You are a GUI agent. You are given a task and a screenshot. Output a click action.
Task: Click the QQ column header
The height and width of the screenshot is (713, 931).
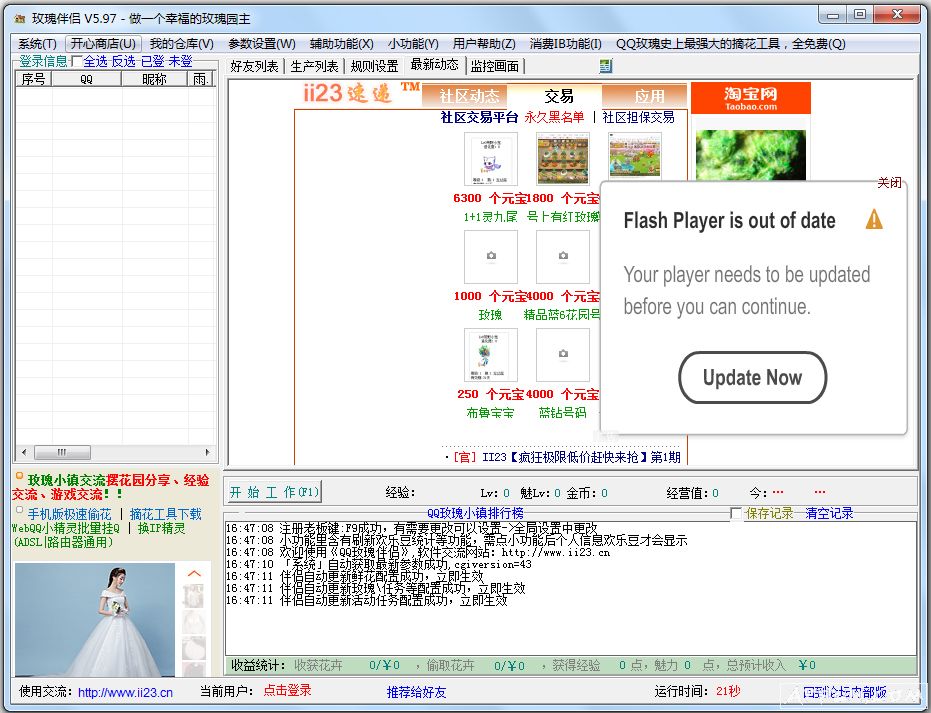point(87,79)
